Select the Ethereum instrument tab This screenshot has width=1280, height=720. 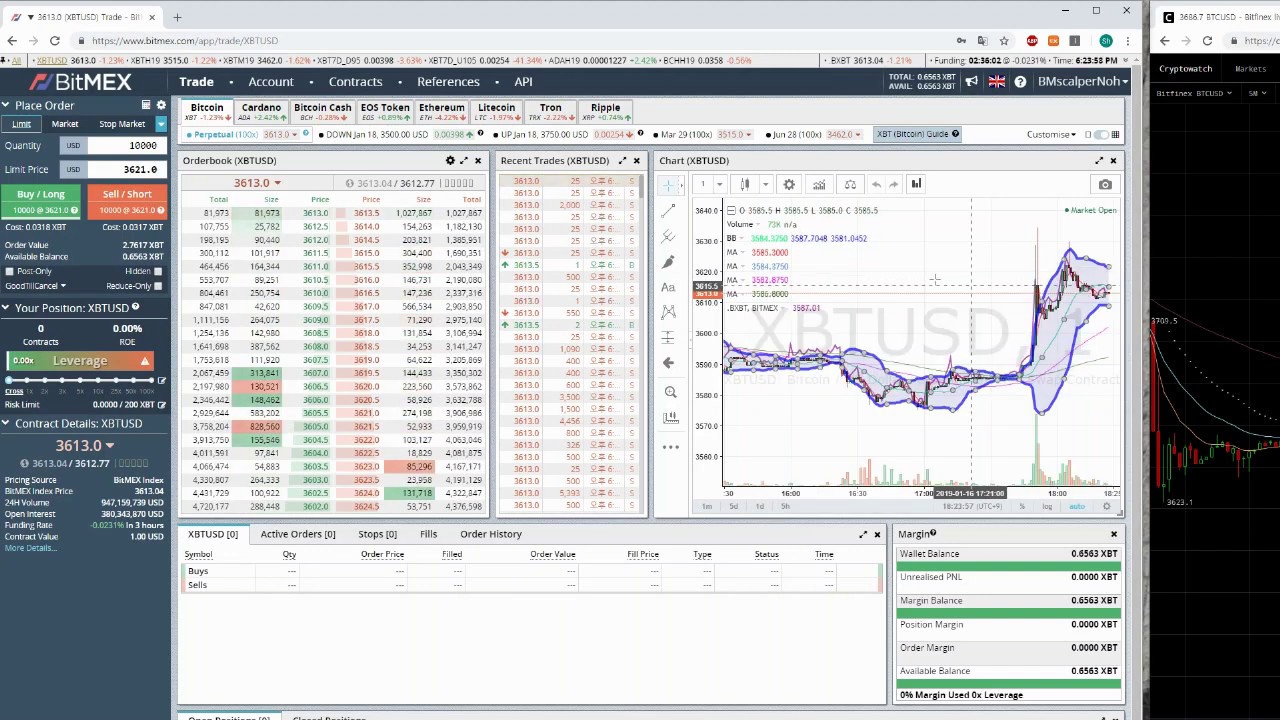pos(441,112)
